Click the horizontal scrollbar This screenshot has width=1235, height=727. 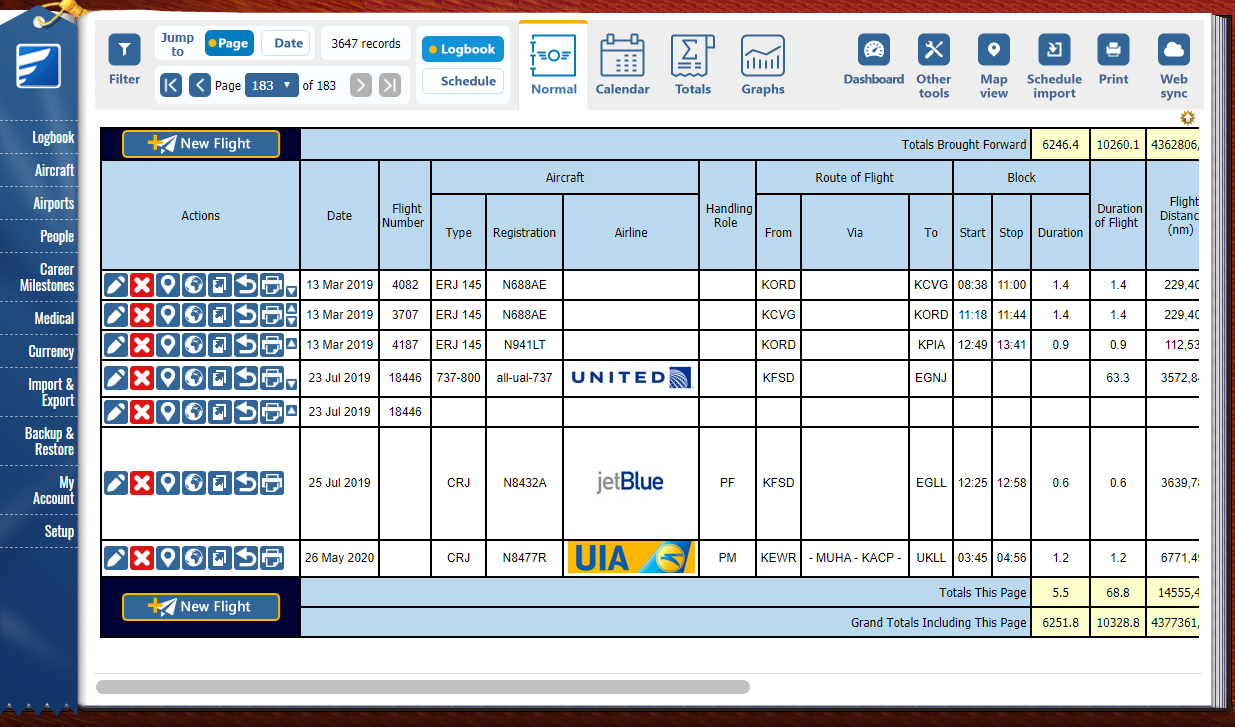(422, 687)
